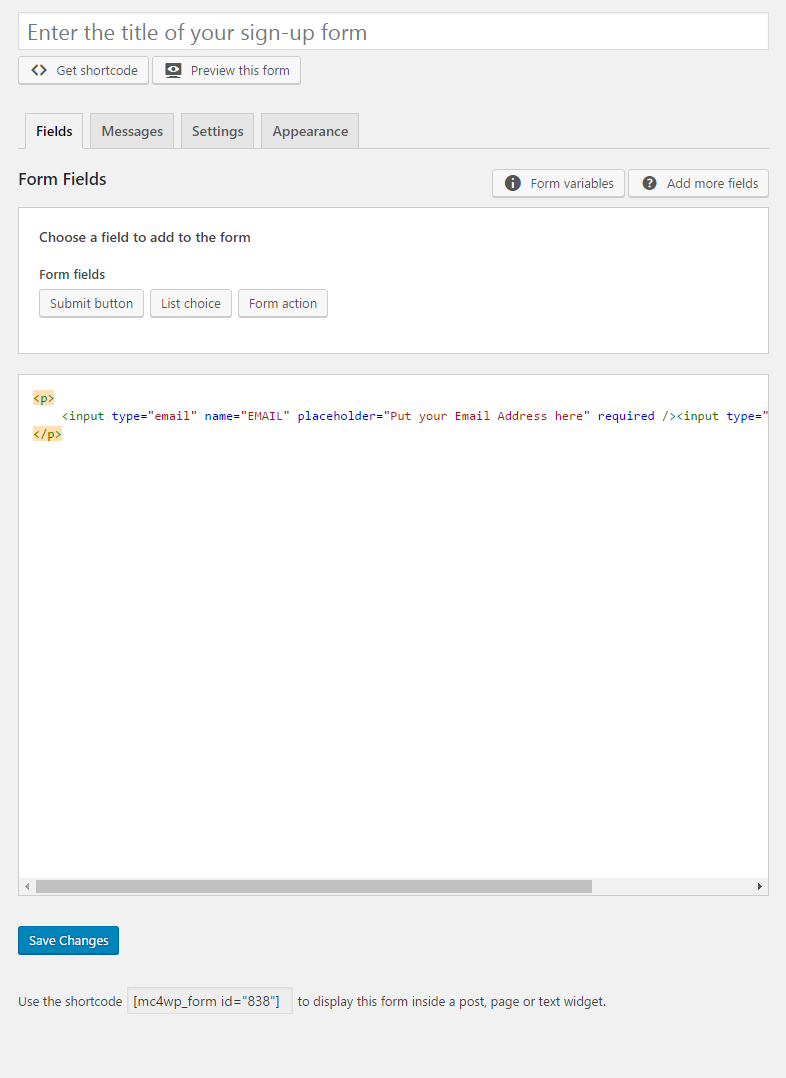Add a Submit button field
786x1078 pixels.
tap(91, 303)
